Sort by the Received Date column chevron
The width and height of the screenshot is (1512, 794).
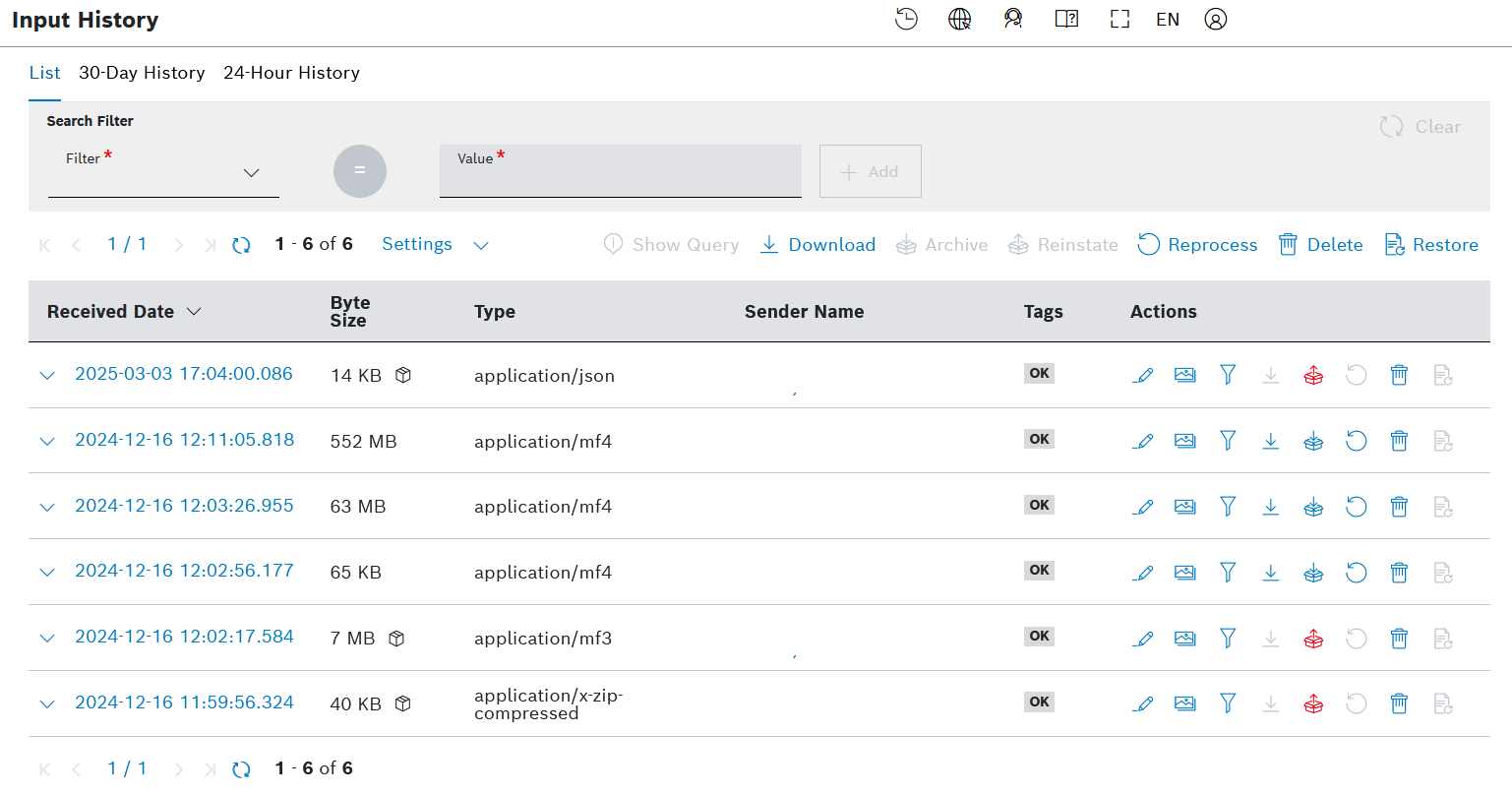tap(194, 312)
